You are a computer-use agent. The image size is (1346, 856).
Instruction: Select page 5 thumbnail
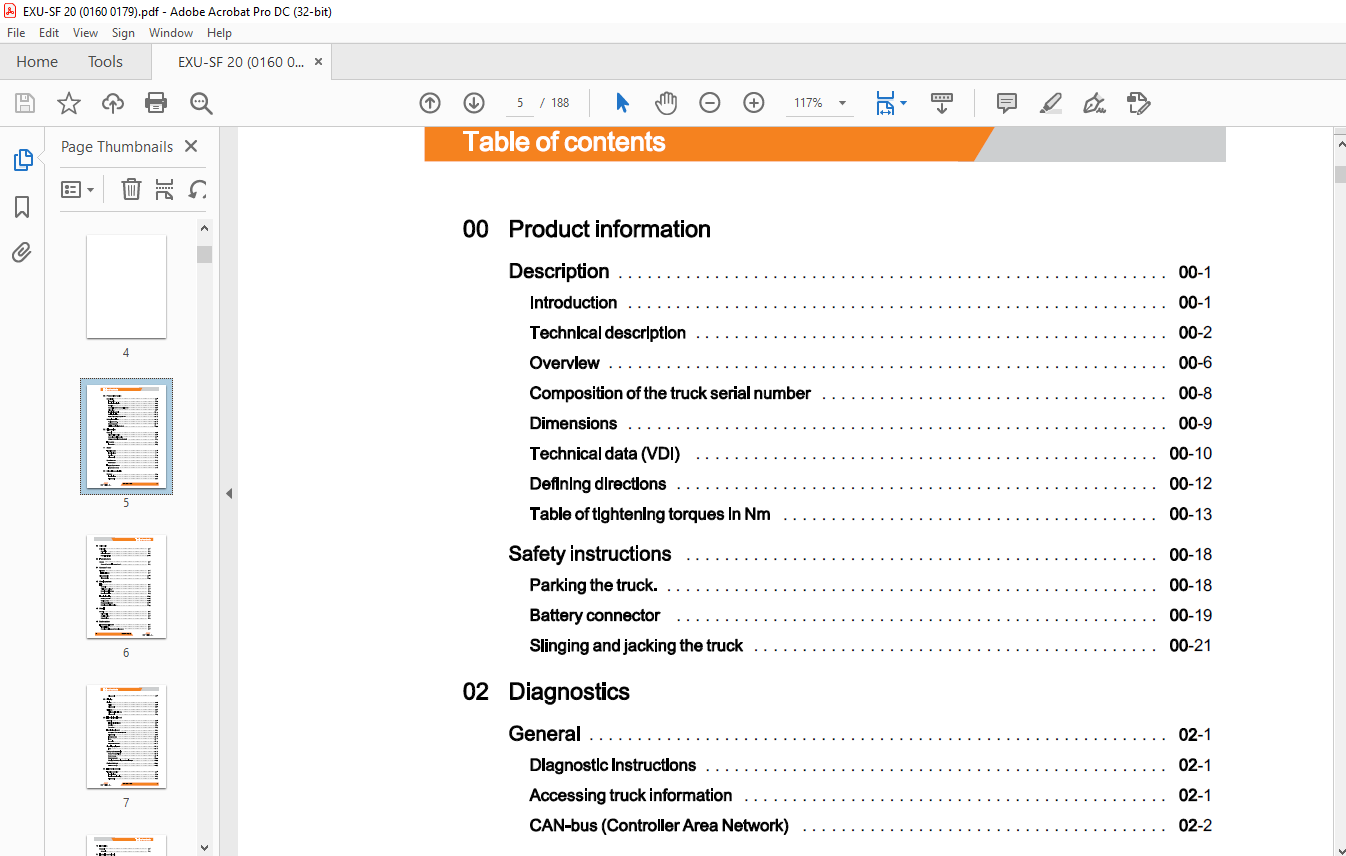pos(126,436)
